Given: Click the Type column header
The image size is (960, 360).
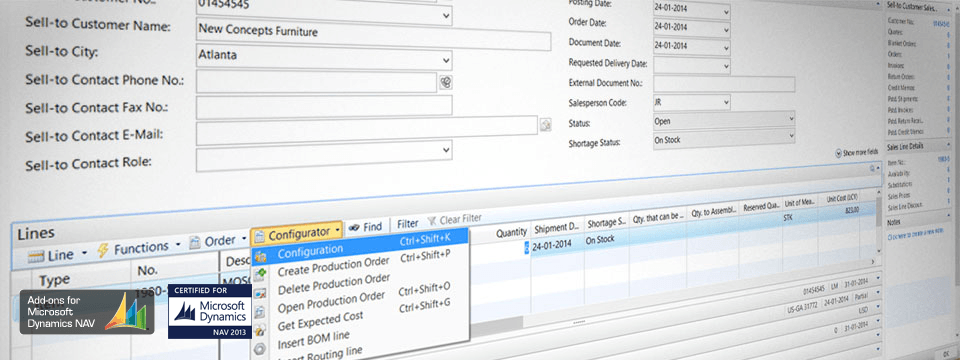Looking at the screenshot, I should 55,280.
